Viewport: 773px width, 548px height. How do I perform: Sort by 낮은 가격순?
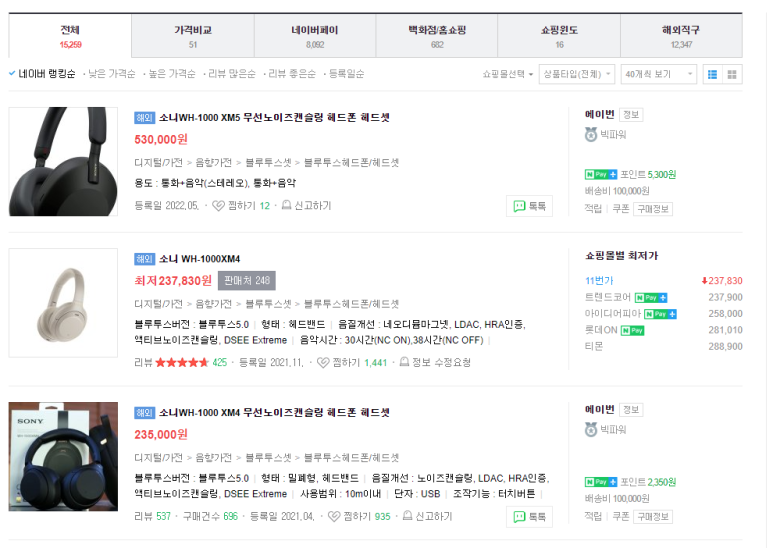pyautogui.click(x=112, y=74)
